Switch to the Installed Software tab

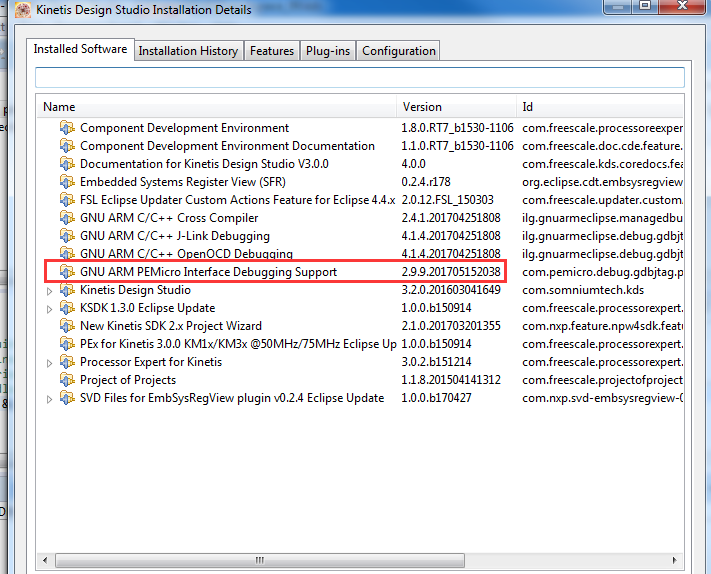tap(80, 49)
